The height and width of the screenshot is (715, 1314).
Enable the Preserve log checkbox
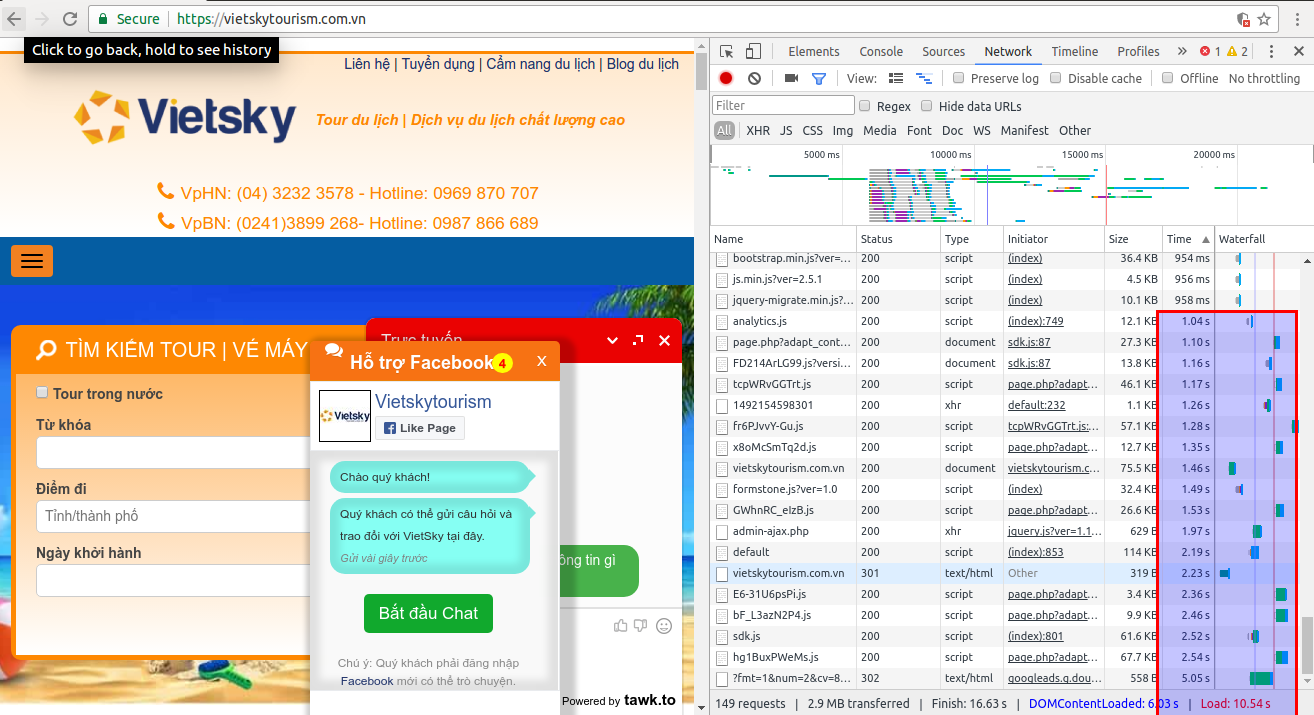(x=958, y=78)
